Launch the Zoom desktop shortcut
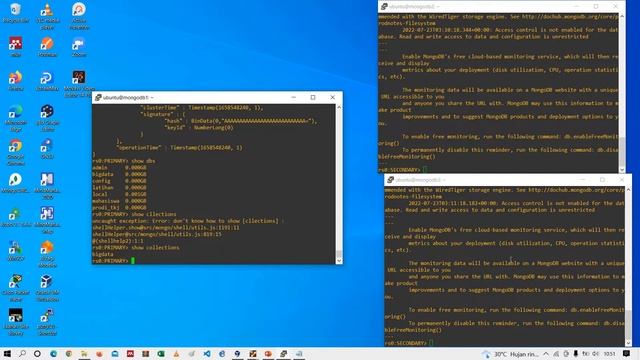Screen dimensions: 640x360 (x=79, y=46)
